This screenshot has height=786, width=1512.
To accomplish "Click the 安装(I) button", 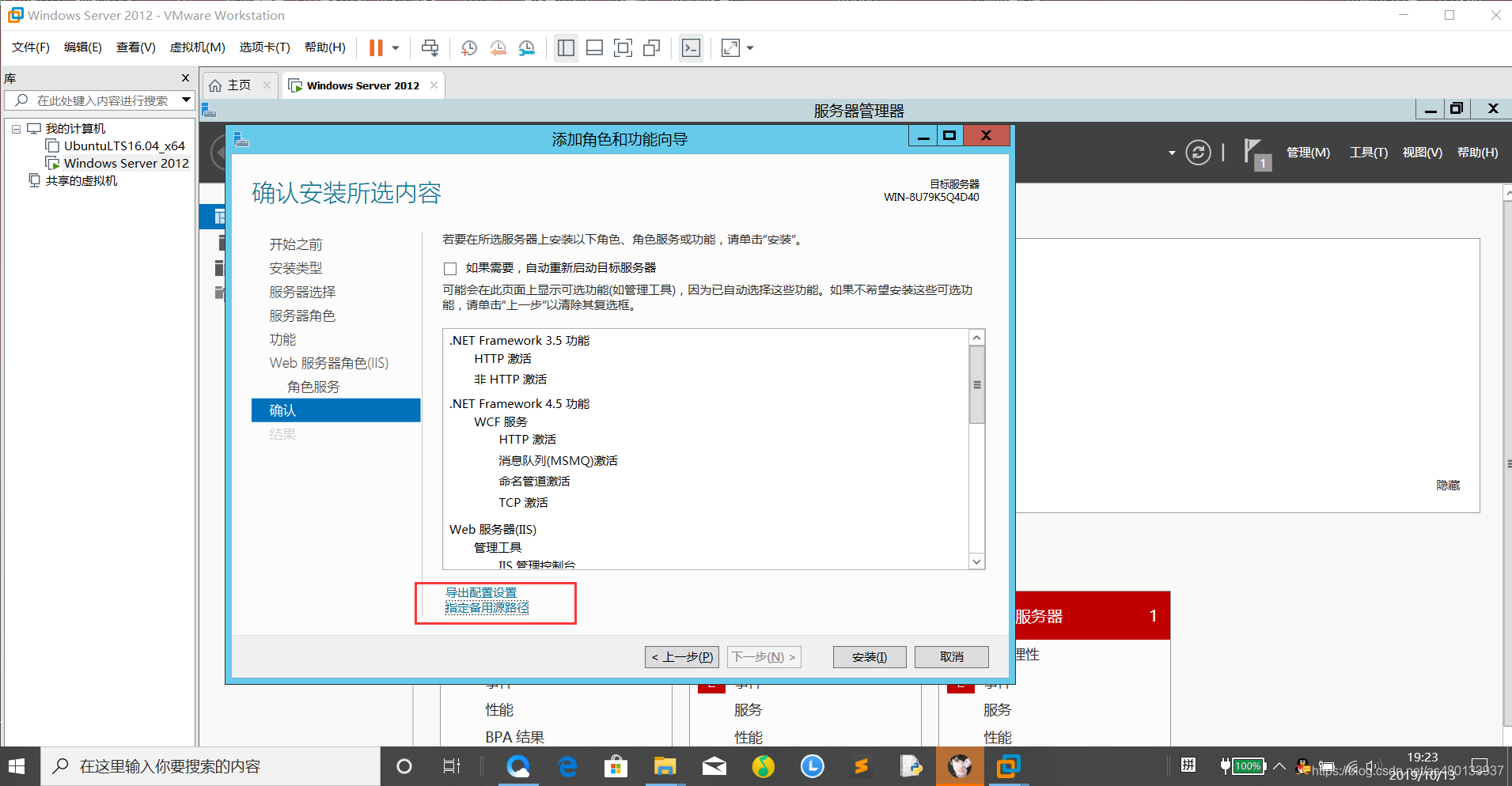I will [870, 657].
